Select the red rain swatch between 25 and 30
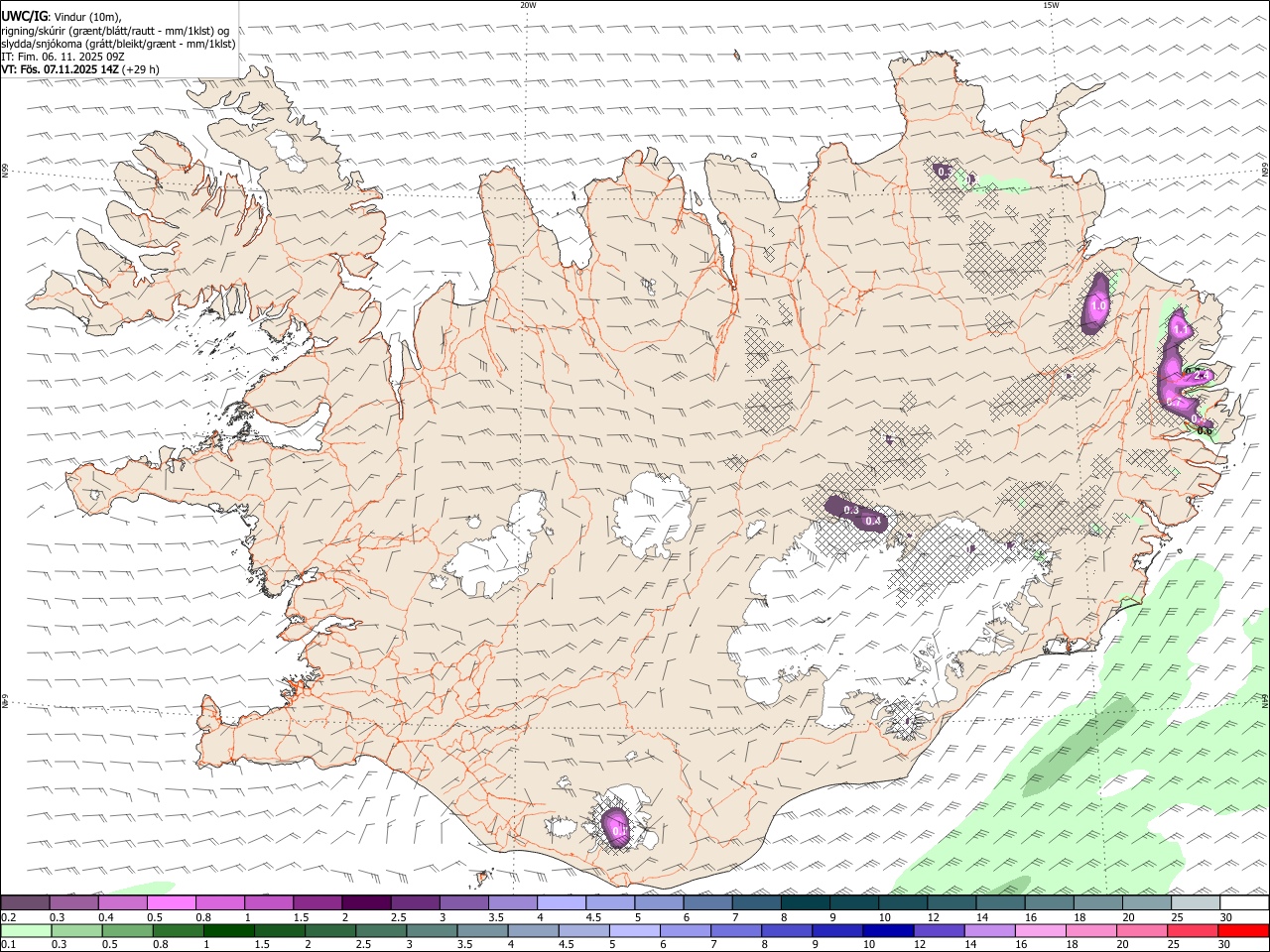1270x952 pixels. pos(1195,931)
